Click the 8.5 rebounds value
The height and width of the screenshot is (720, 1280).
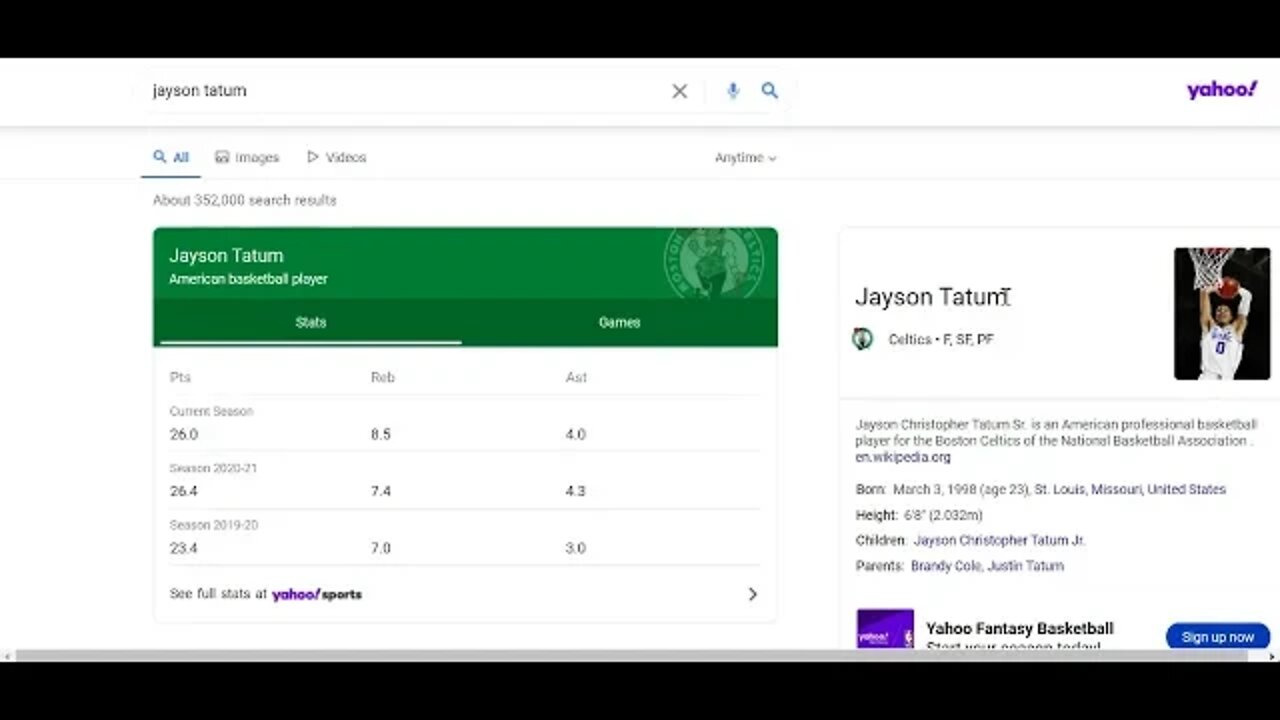tap(381, 434)
